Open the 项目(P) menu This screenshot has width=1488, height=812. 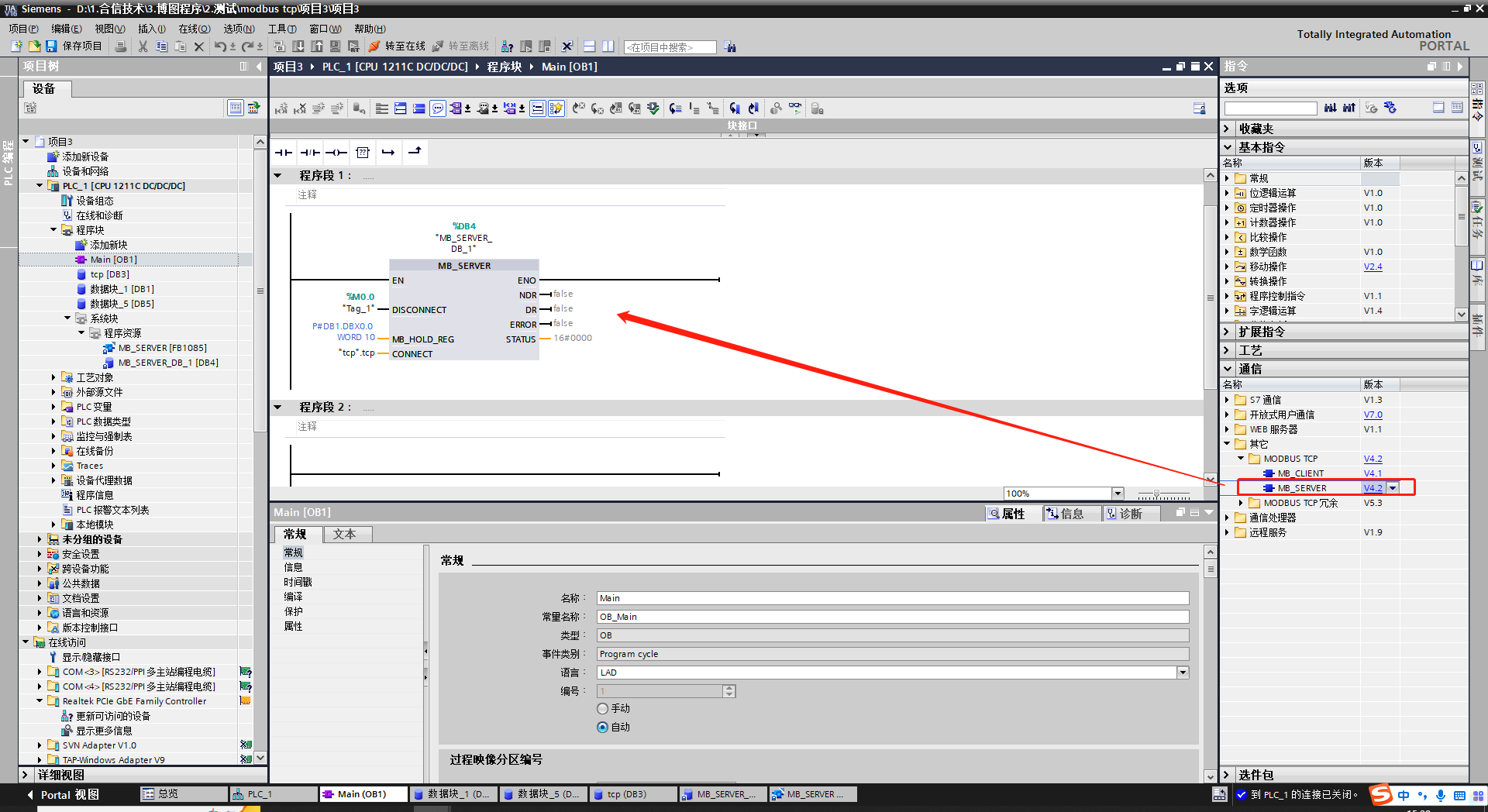(x=23, y=29)
